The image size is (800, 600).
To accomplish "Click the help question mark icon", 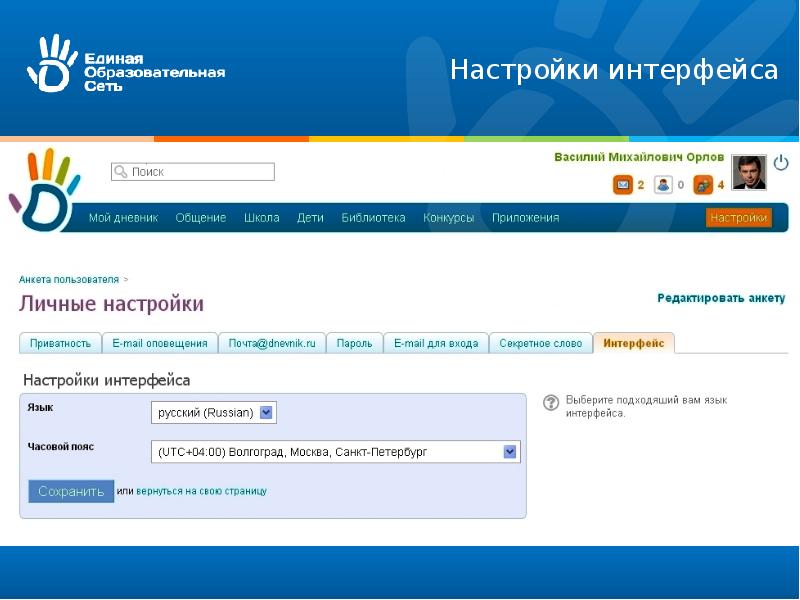I will pyautogui.click(x=550, y=402).
